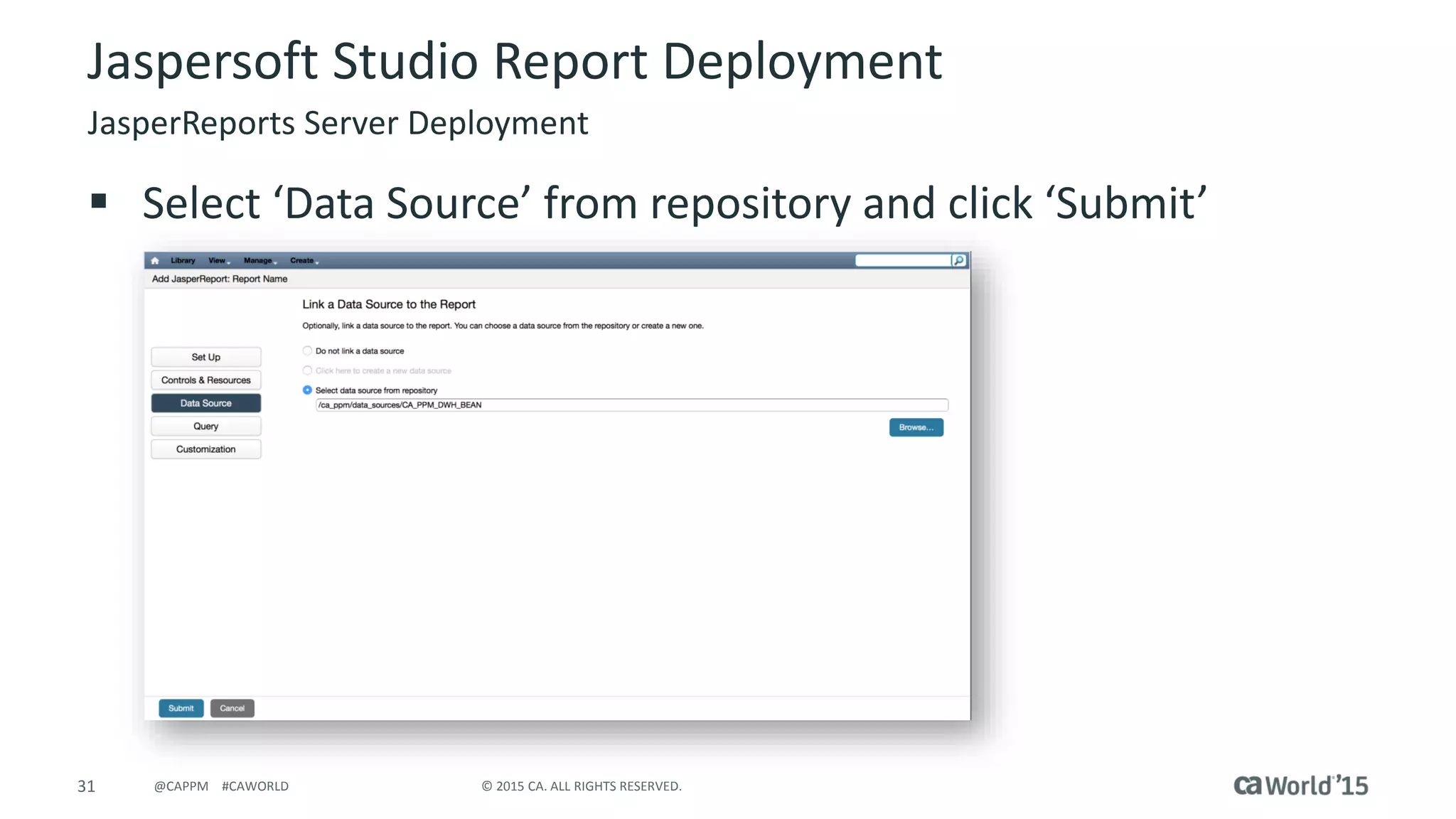The height and width of the screenshot is (819, 1456).
Task: Open the View dropdown menu
Action: pyautogui.click(x=218, y=260)
